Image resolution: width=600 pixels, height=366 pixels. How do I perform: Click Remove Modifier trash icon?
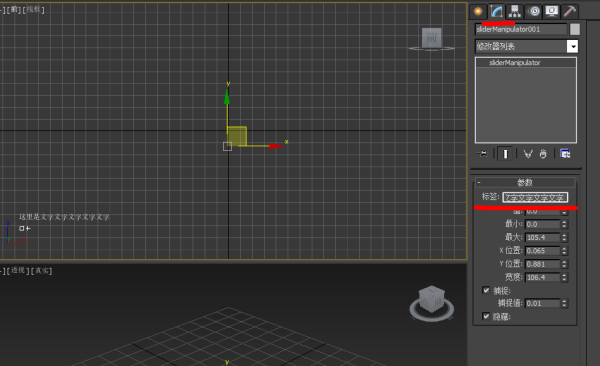[x=543, y=154]
